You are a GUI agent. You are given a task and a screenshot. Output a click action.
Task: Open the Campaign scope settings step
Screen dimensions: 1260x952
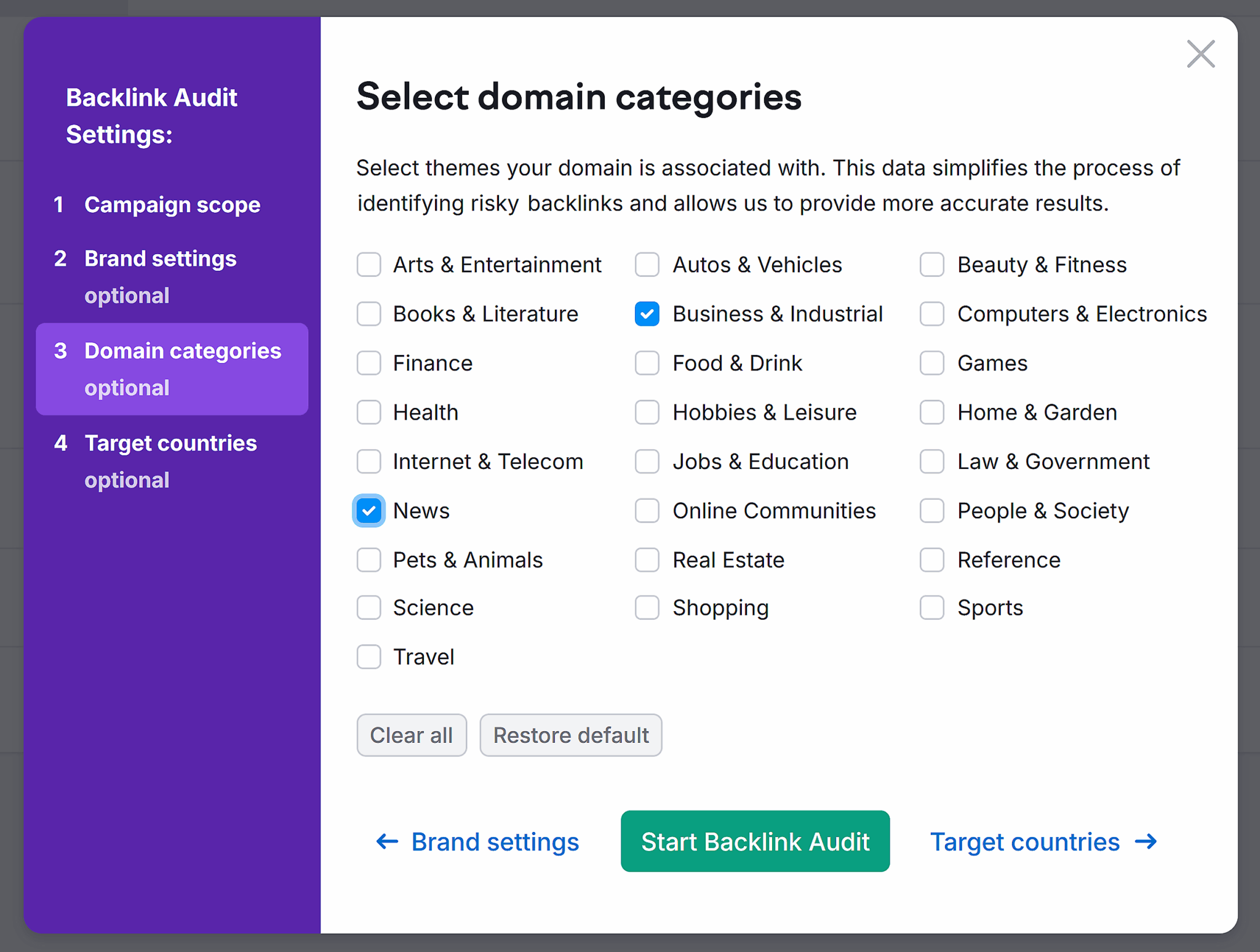[x=172, y=204]
